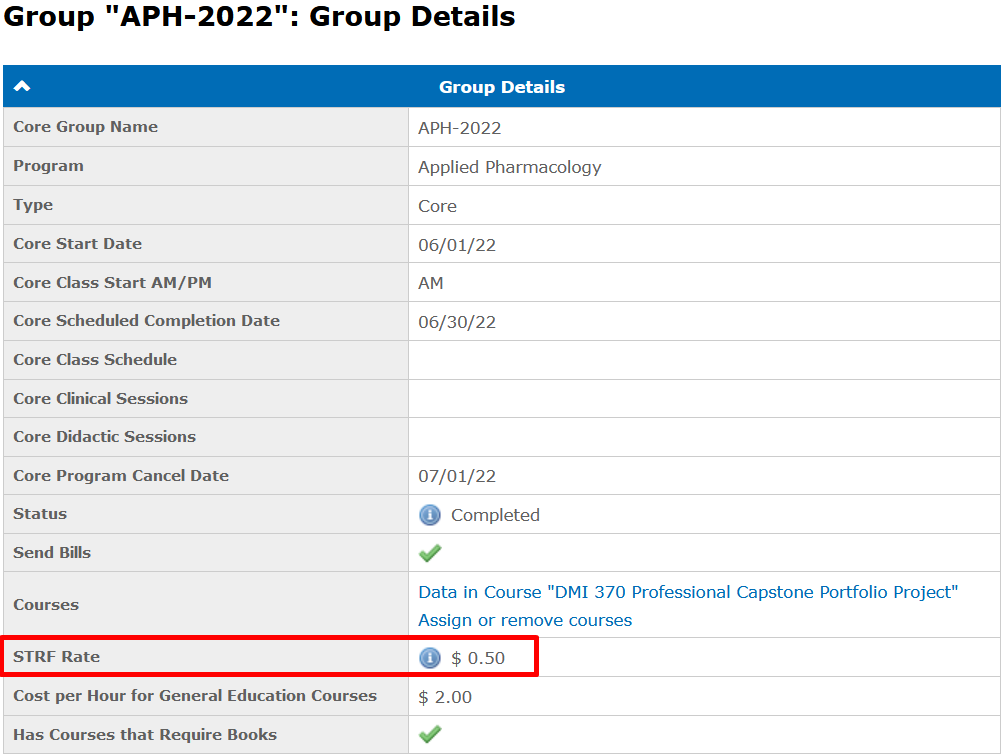1003x756 pixels.
Task: Click the Core Start Date label
Action: (x=77, y=244)
